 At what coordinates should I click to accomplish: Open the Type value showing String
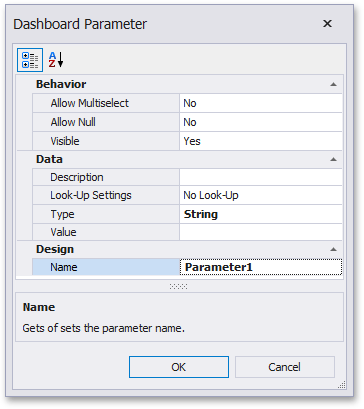(x=261, y=214)
